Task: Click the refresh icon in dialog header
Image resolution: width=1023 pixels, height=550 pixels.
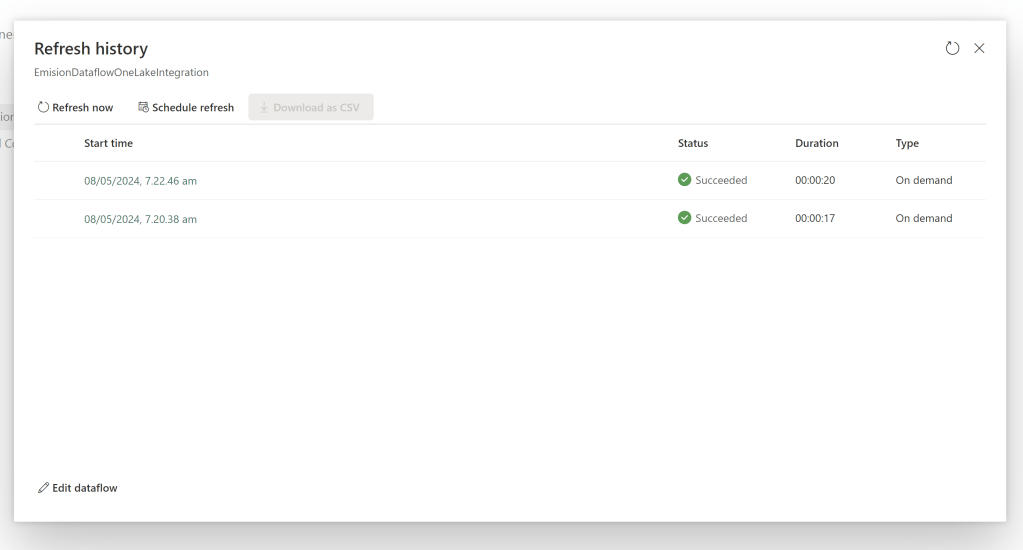Action: pyautogui.click(x=952, y=48)
